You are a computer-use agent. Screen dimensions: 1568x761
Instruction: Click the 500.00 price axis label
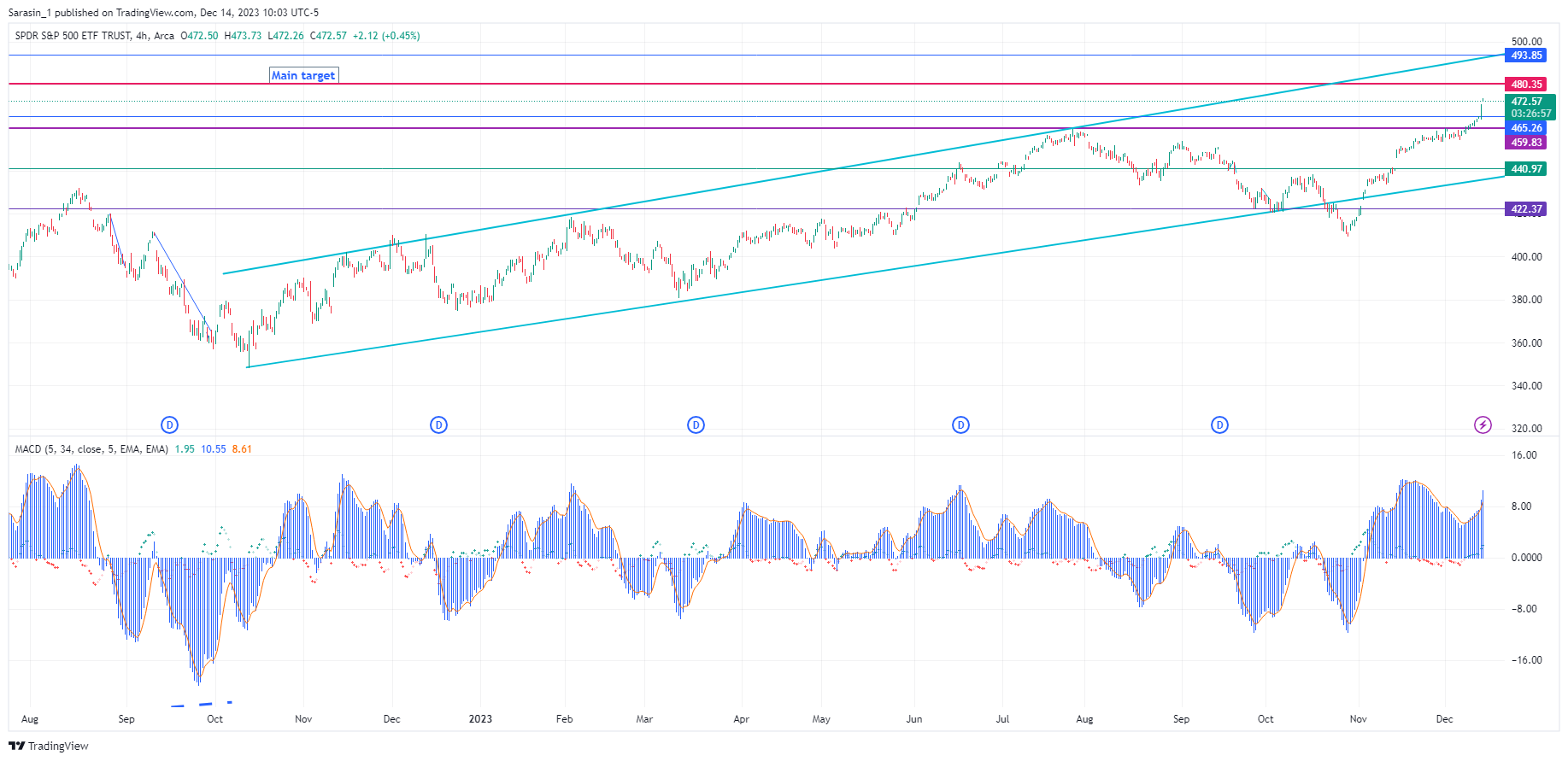tap(1527, 42)
